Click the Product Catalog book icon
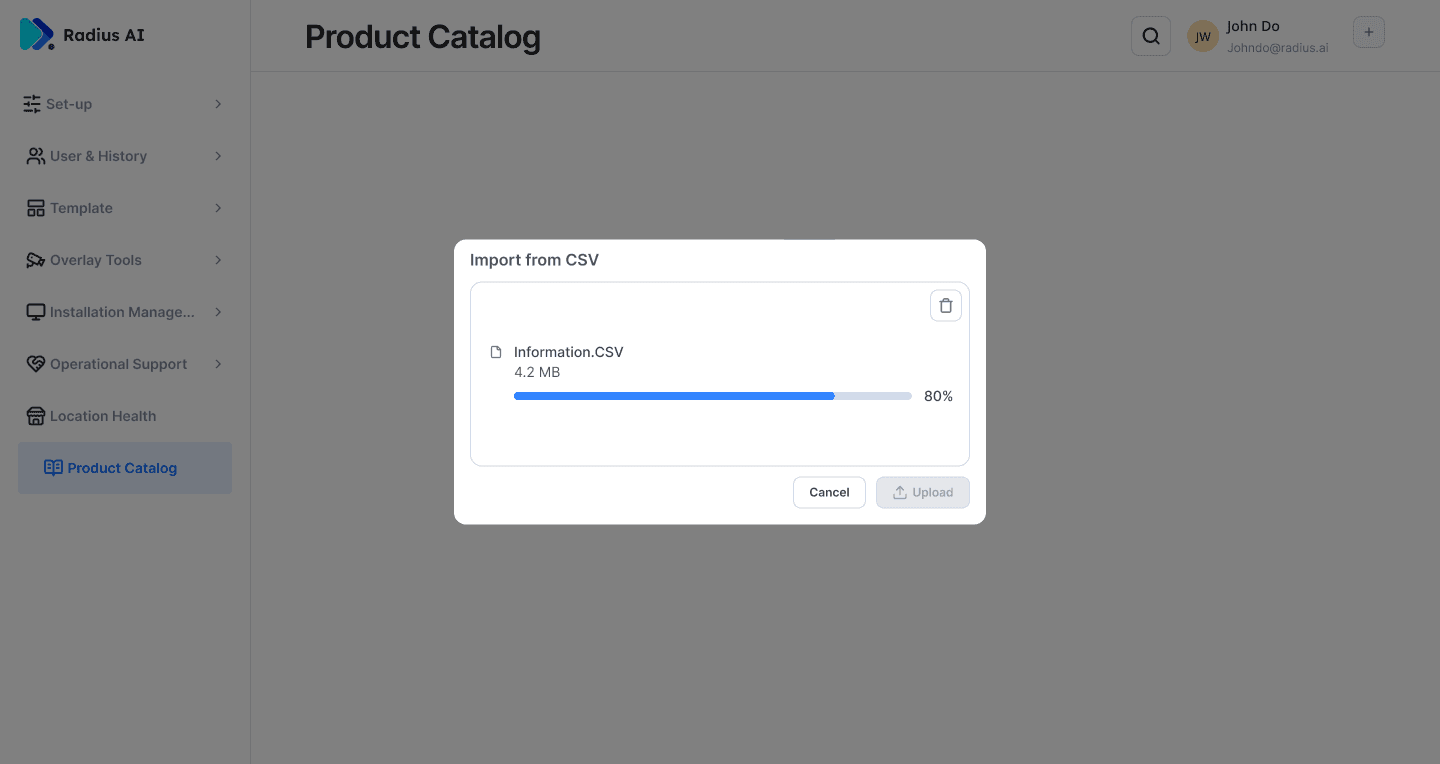 (x=53, y=468)
